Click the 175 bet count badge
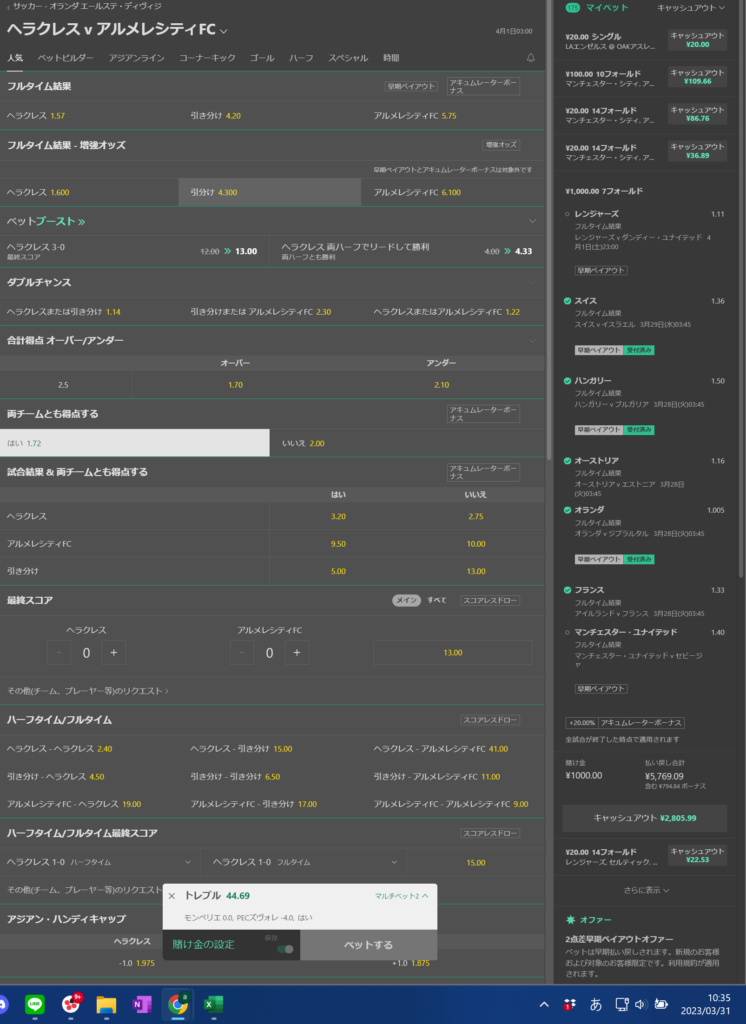 pos(572,8)
